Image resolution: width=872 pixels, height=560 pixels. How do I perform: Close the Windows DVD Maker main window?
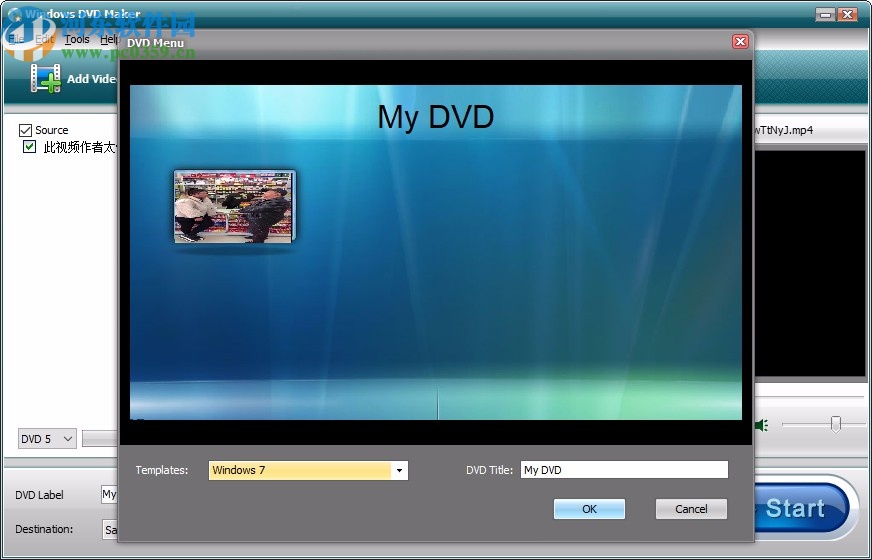pyautogui.click(x=847, y=14)
